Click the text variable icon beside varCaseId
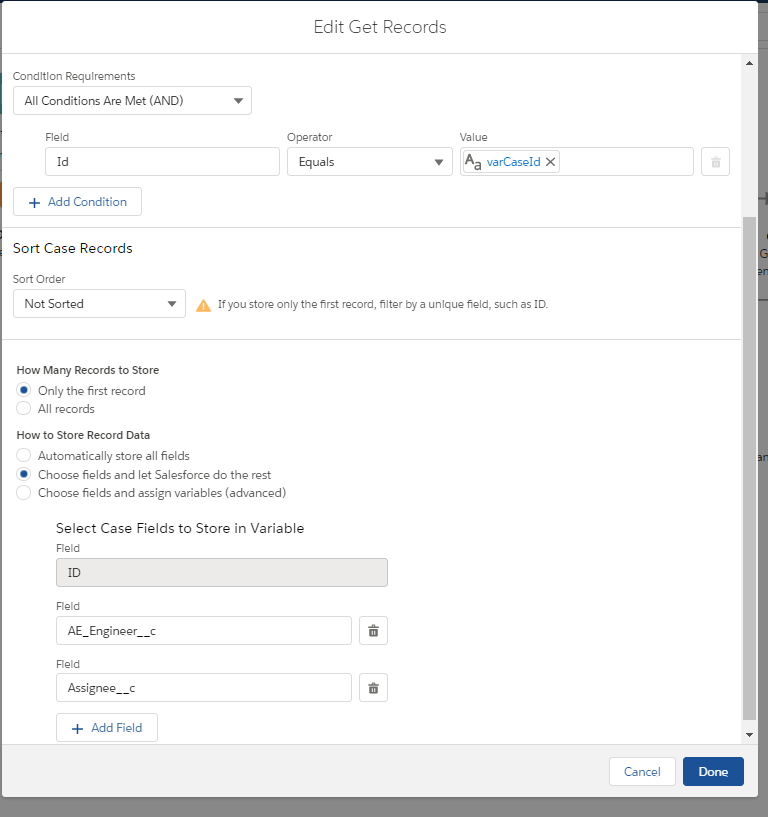This screenshot has width=768, height=817. click(473, 162)
